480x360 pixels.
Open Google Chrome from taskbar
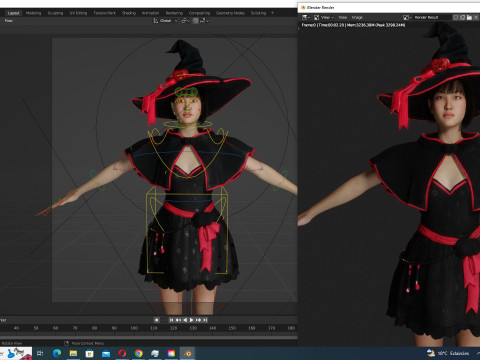click(139, 353)
